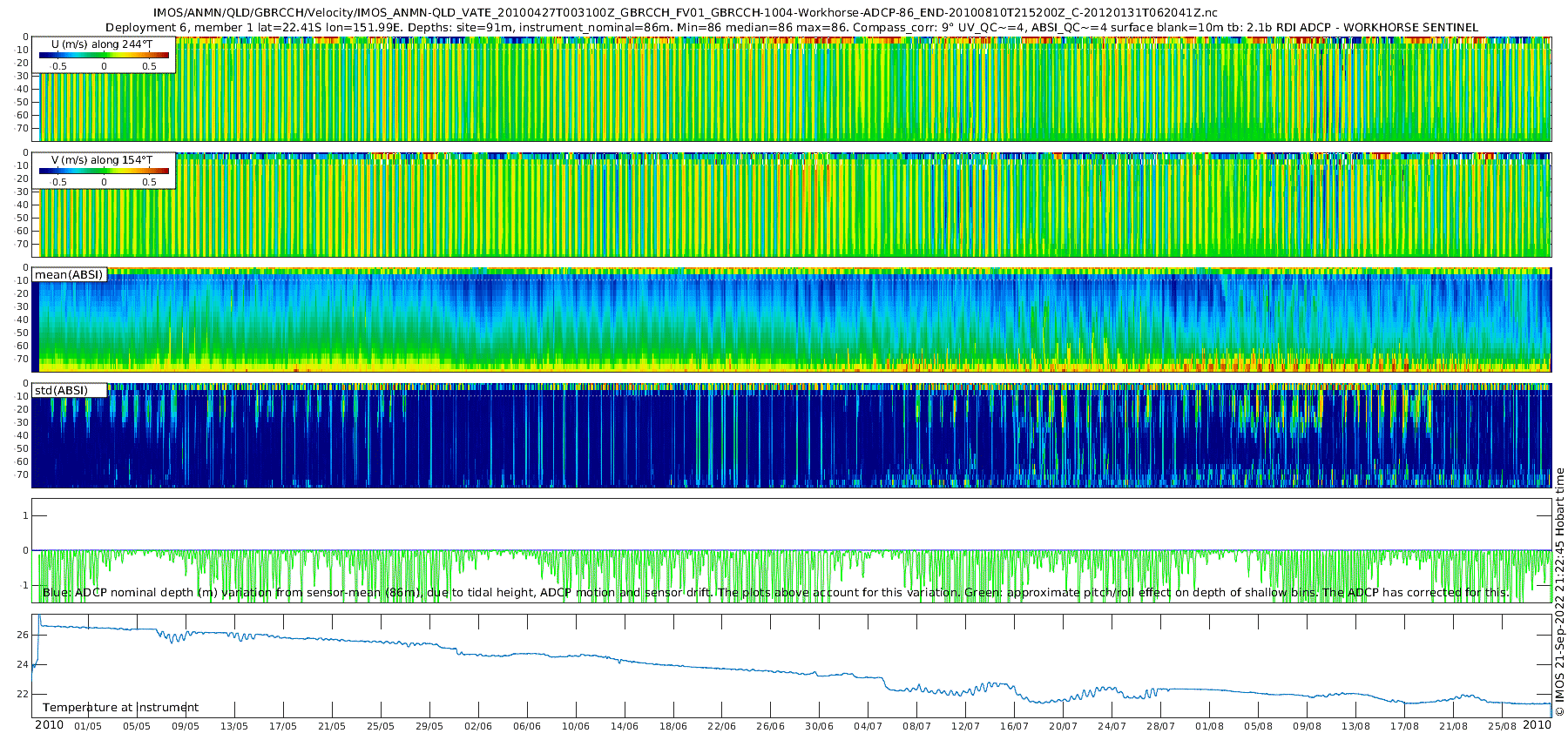This screenshot has height=740, width=1568.
Task: Select the 'V (m/s) along 154°T' legend label
Action: [x=102, y=159]
